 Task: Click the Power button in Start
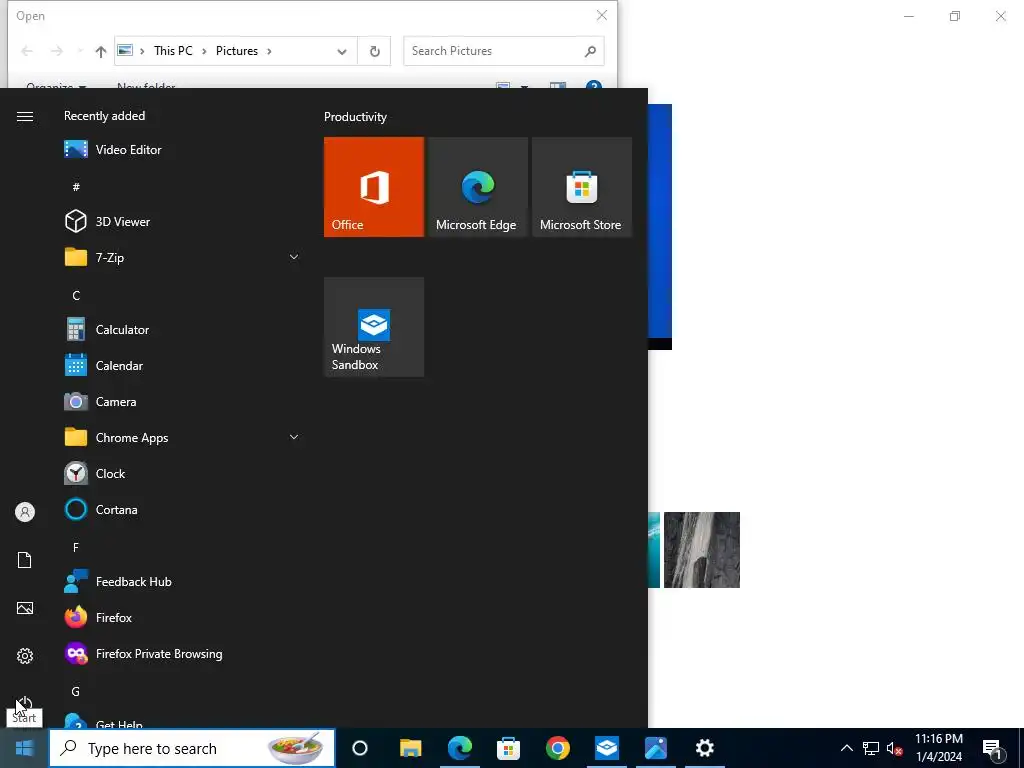pos(25,703)
